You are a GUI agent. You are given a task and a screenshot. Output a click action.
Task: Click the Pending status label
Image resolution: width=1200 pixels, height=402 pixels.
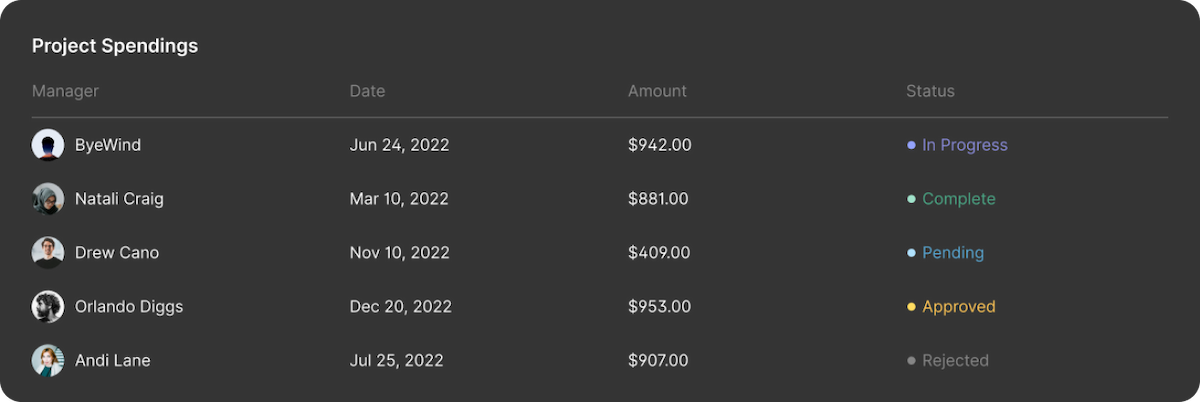pyautogui.click(x=953, y=253)
